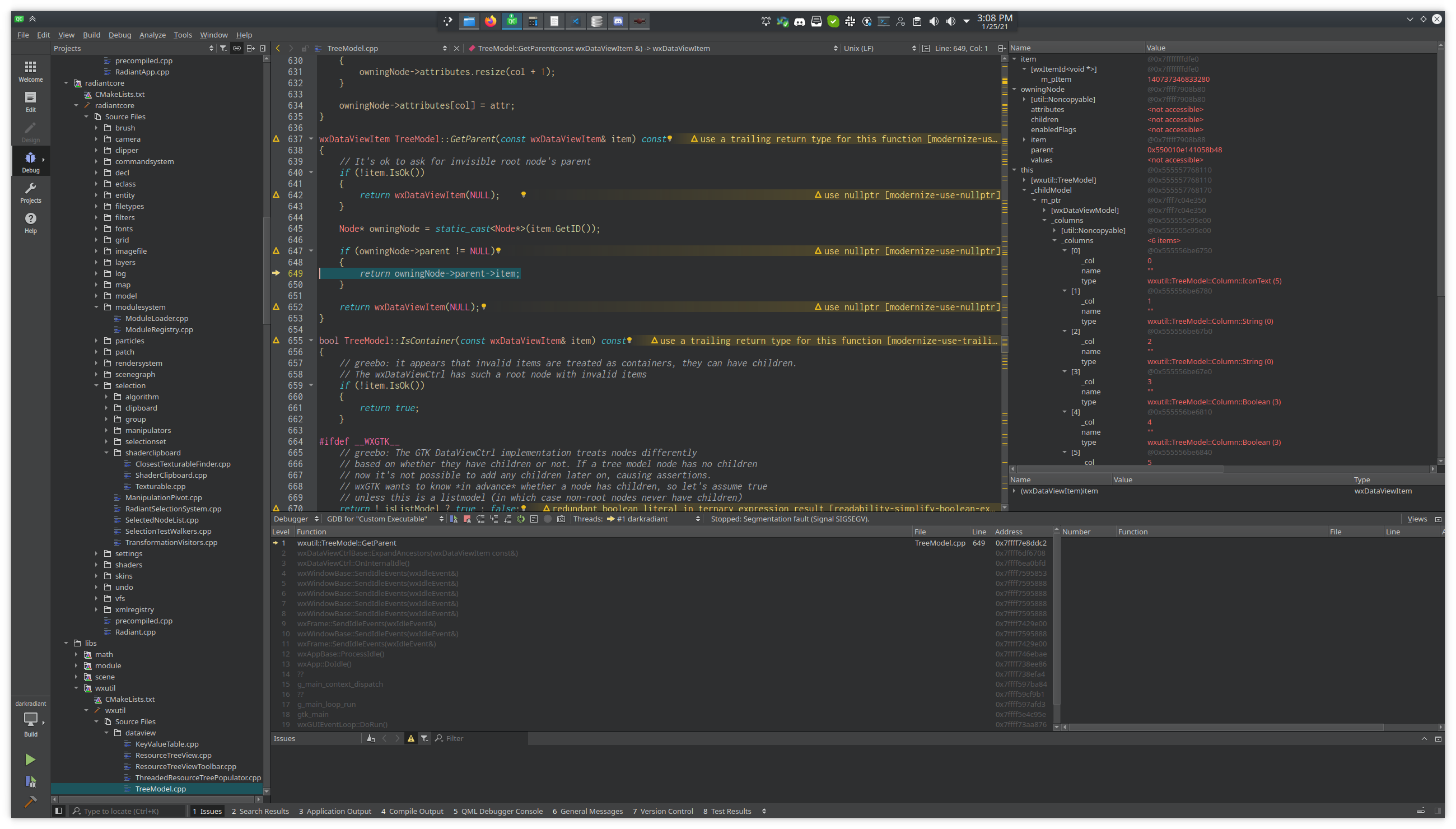Toggle Synchronize with Editor link icon
Image resolution: width=1456 pixels, height=829 pixels.
point(237,48)
